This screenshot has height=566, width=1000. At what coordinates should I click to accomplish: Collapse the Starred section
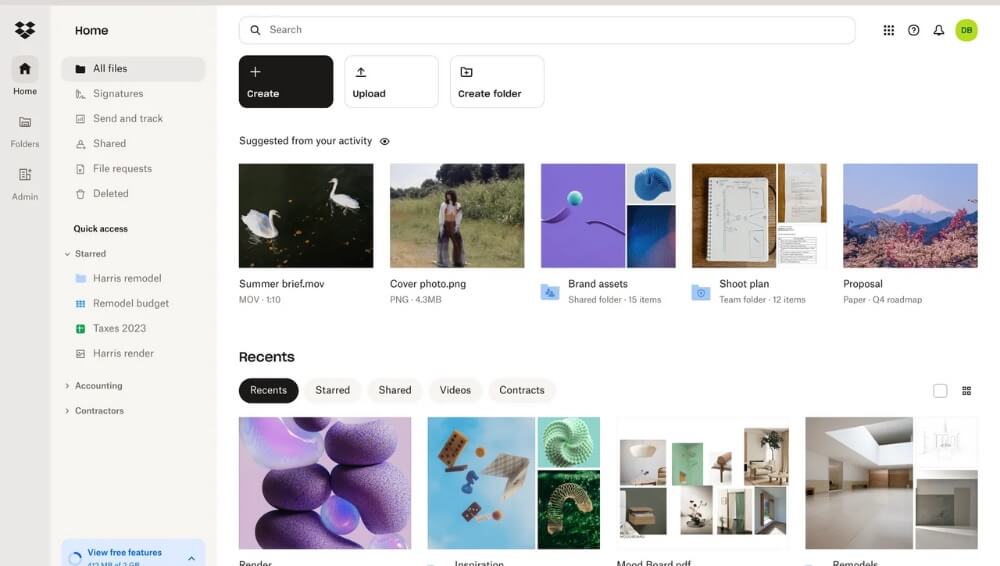(67, 254)
